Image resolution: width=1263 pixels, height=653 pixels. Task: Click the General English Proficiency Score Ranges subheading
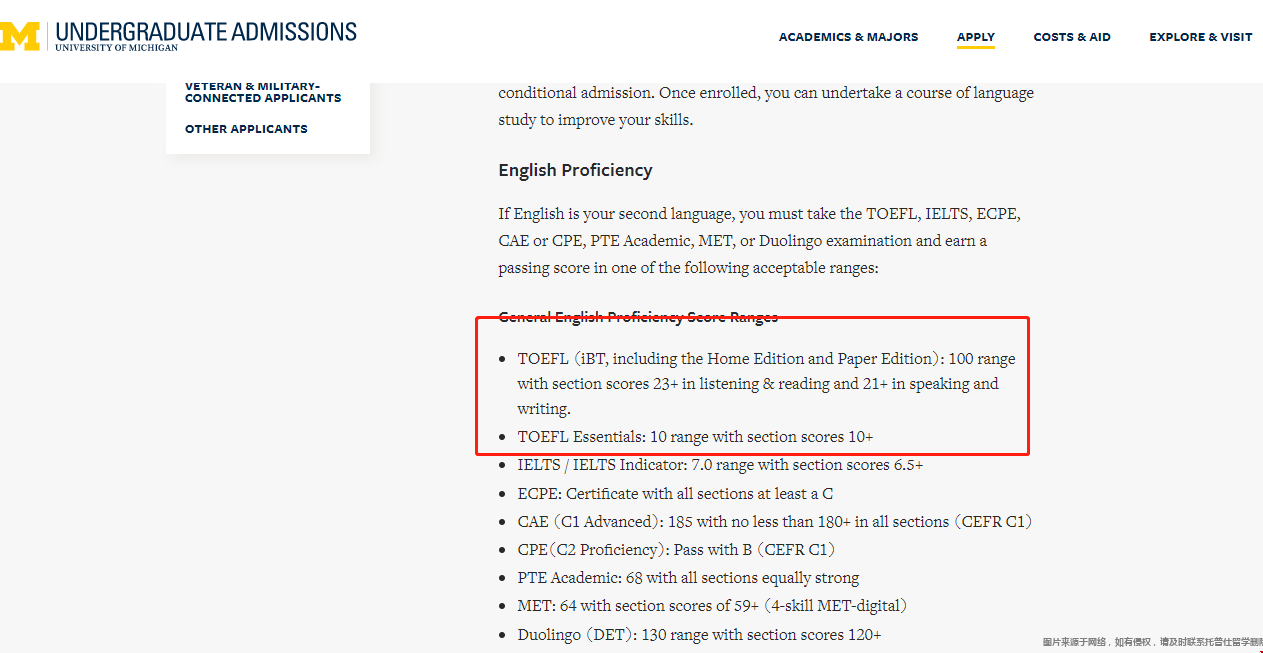tap(638, 317)
